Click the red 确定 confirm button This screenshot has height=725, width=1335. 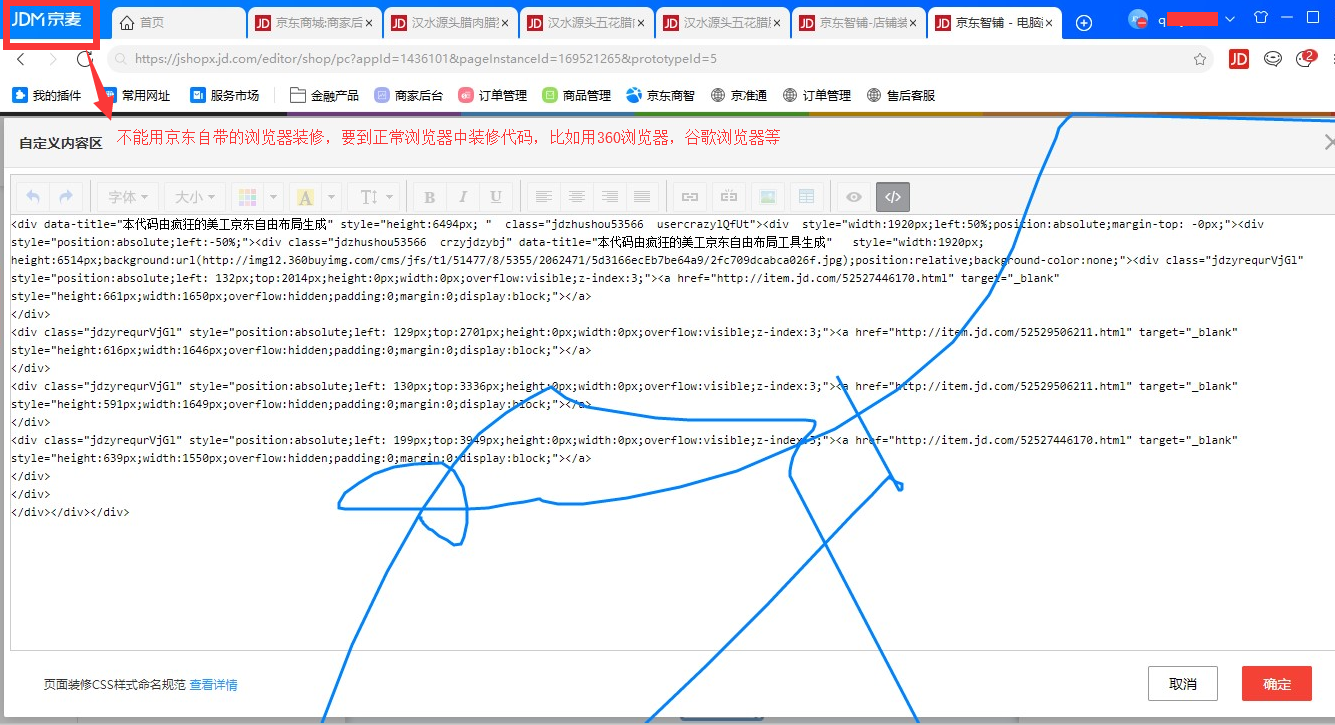coord(1277,684)
